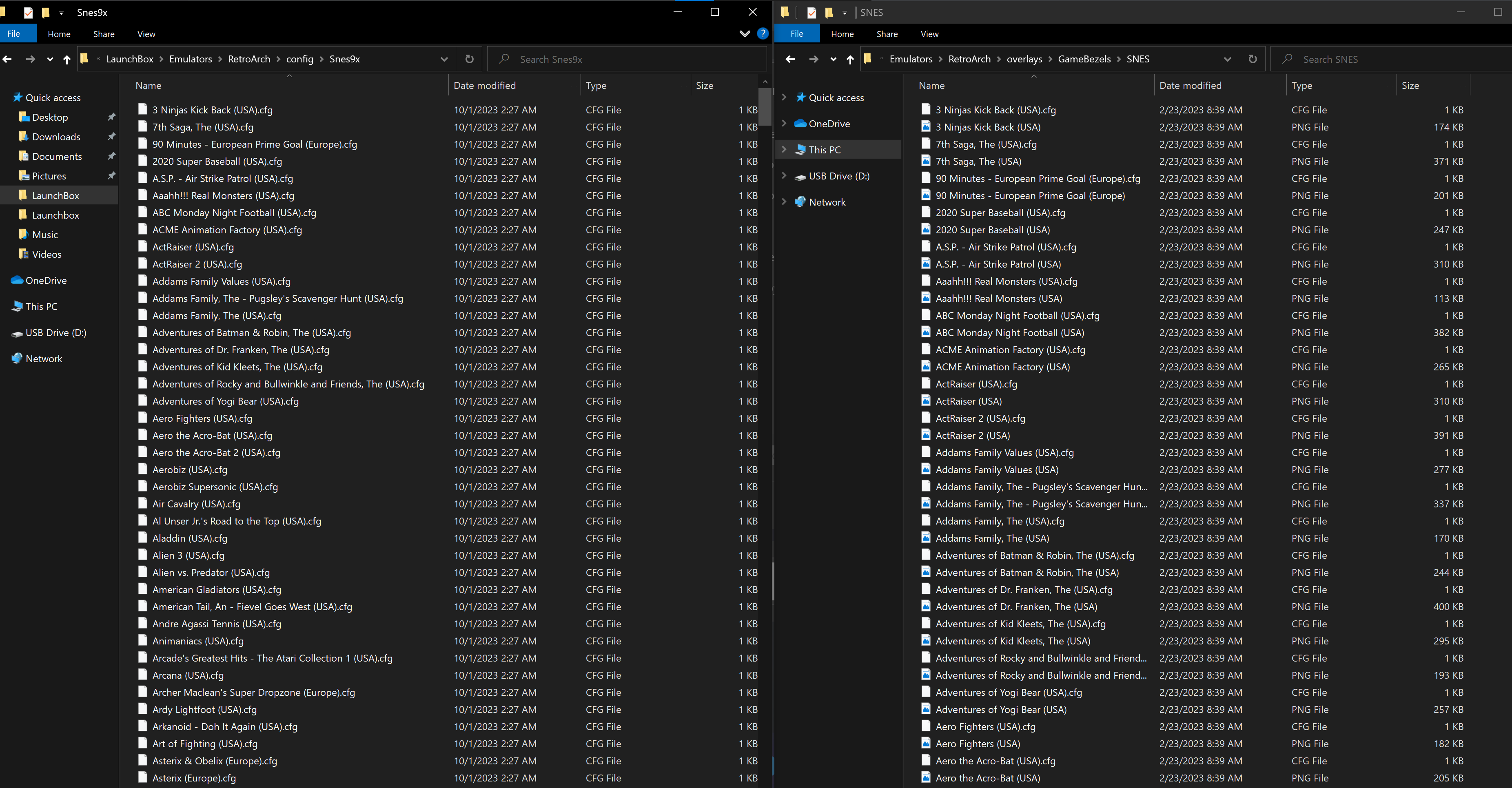Click config breadcrumb in Snes9x address bar
The image size is (1512, 788).
tap(299, 59)
